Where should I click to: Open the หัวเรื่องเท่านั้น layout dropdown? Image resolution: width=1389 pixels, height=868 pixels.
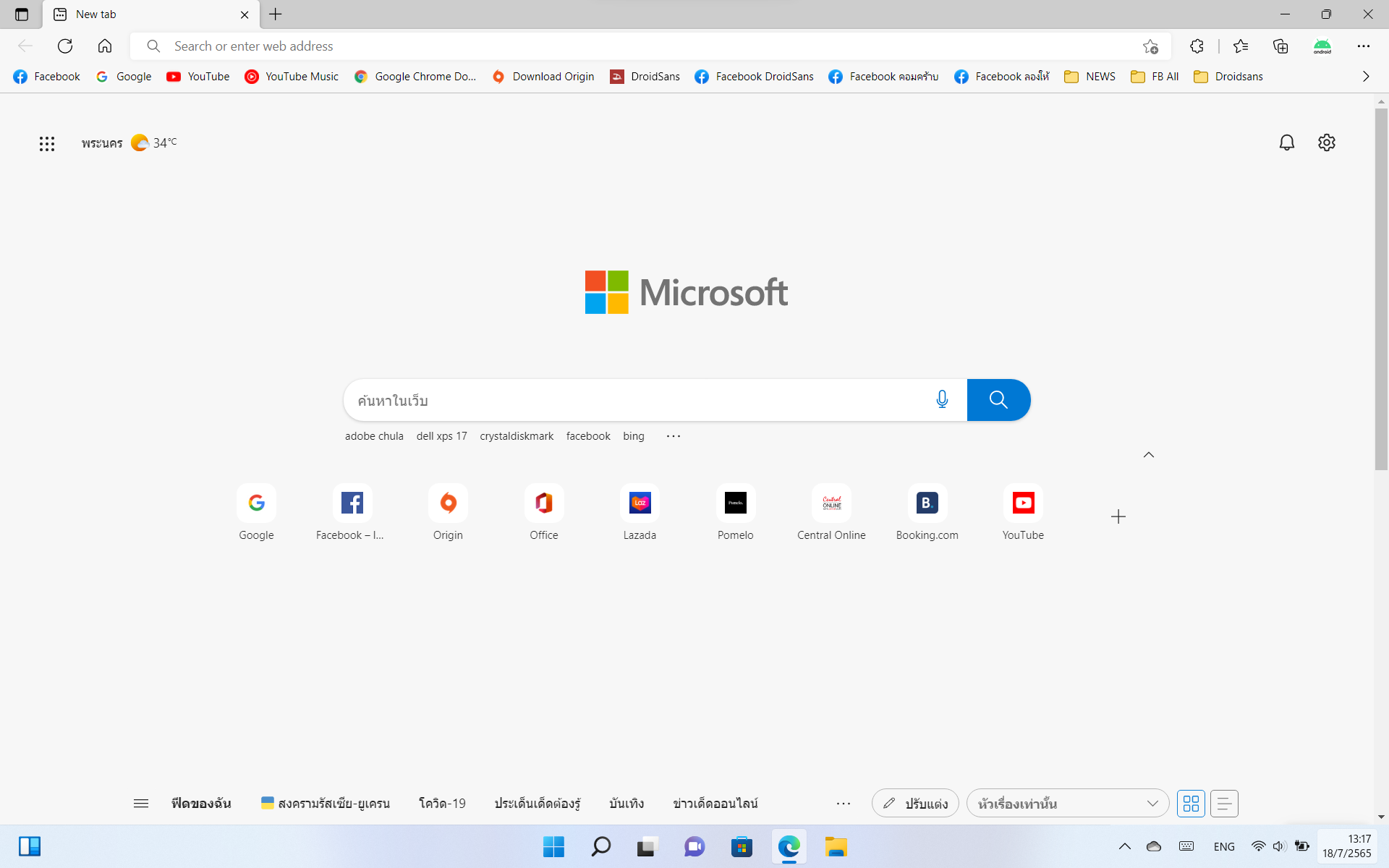1067,803
